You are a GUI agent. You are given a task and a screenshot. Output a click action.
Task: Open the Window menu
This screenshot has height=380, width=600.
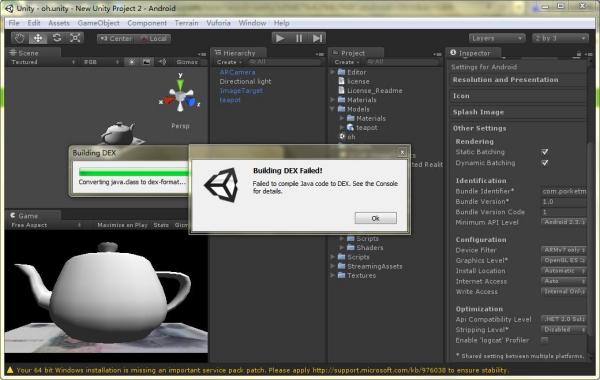point(252,23)
